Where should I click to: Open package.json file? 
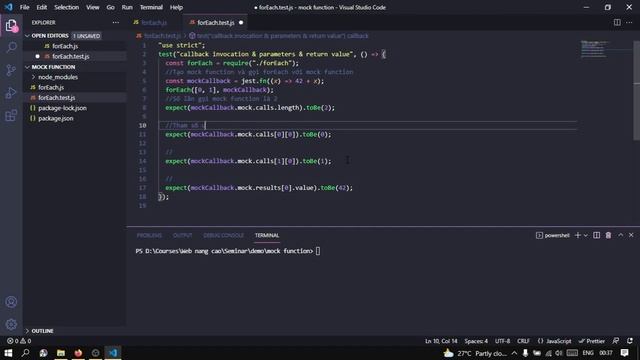75,118
